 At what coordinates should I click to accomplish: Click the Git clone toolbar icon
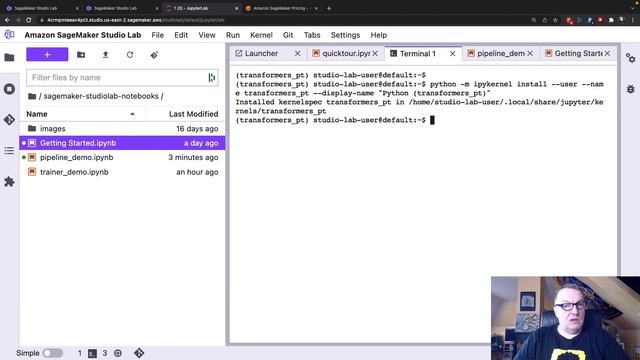[154, 55]
